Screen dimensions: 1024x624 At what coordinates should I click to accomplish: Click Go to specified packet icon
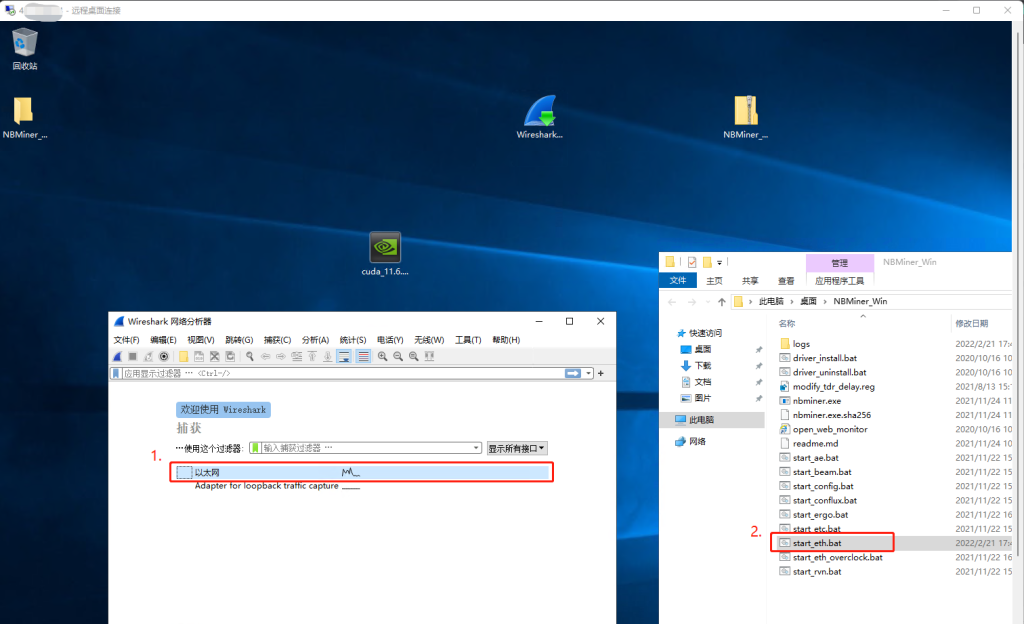296,356
